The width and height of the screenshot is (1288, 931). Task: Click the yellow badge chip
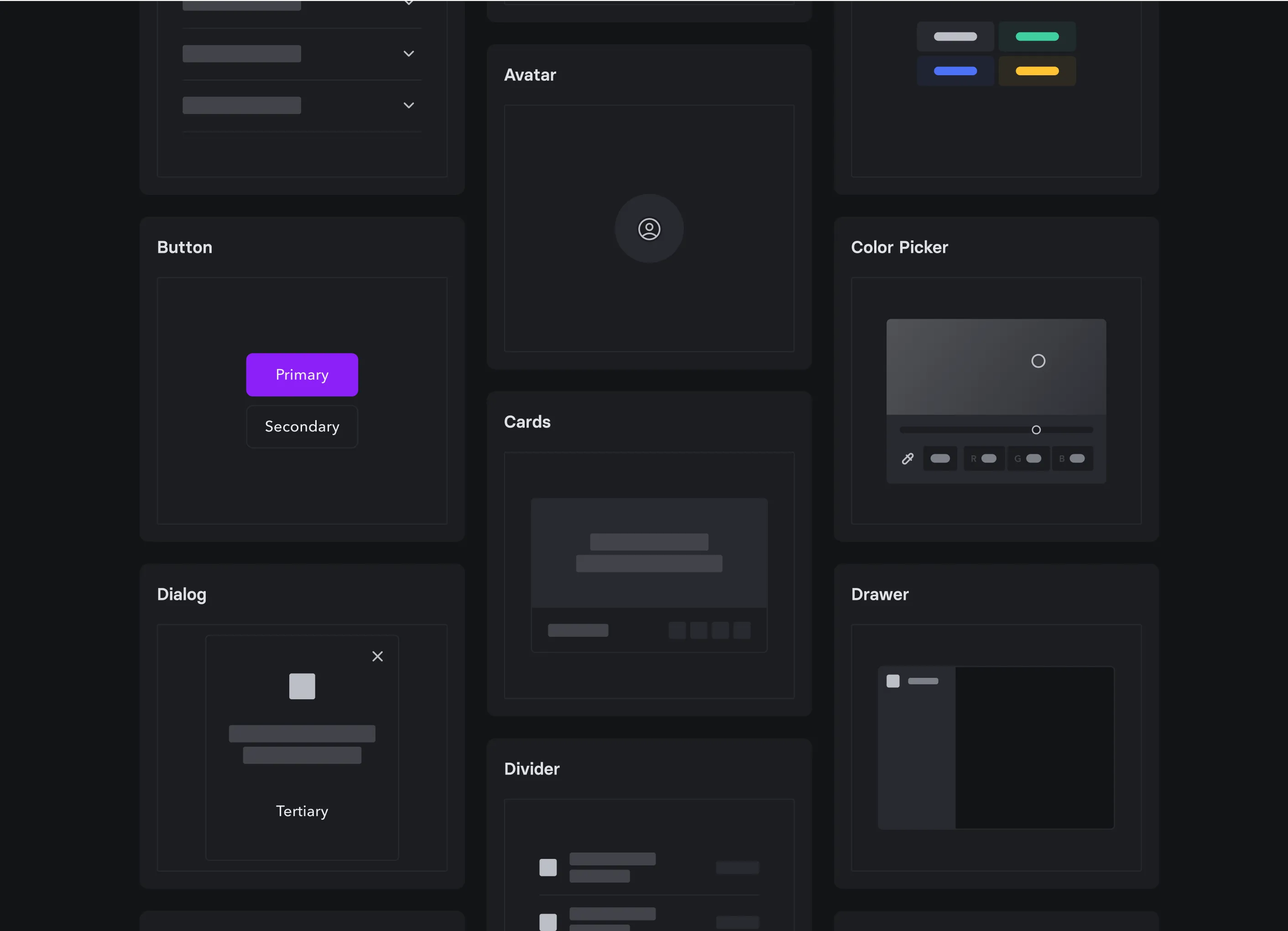1037,71
